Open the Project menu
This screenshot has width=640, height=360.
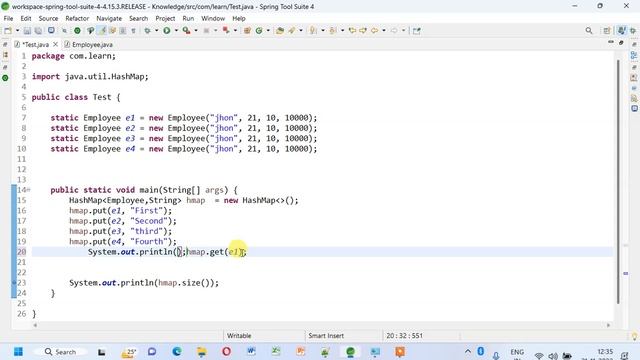165,18
